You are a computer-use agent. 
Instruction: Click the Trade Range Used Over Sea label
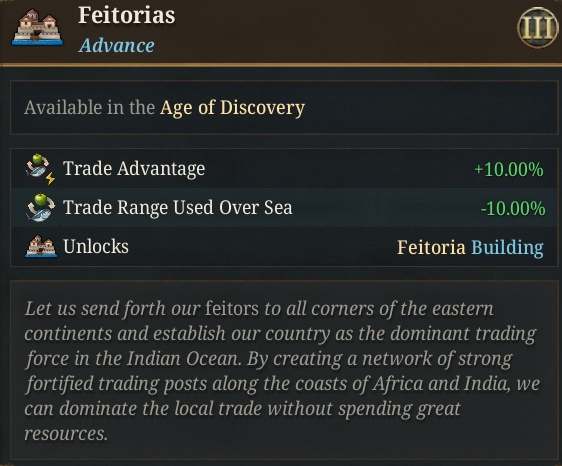(178, 208)
